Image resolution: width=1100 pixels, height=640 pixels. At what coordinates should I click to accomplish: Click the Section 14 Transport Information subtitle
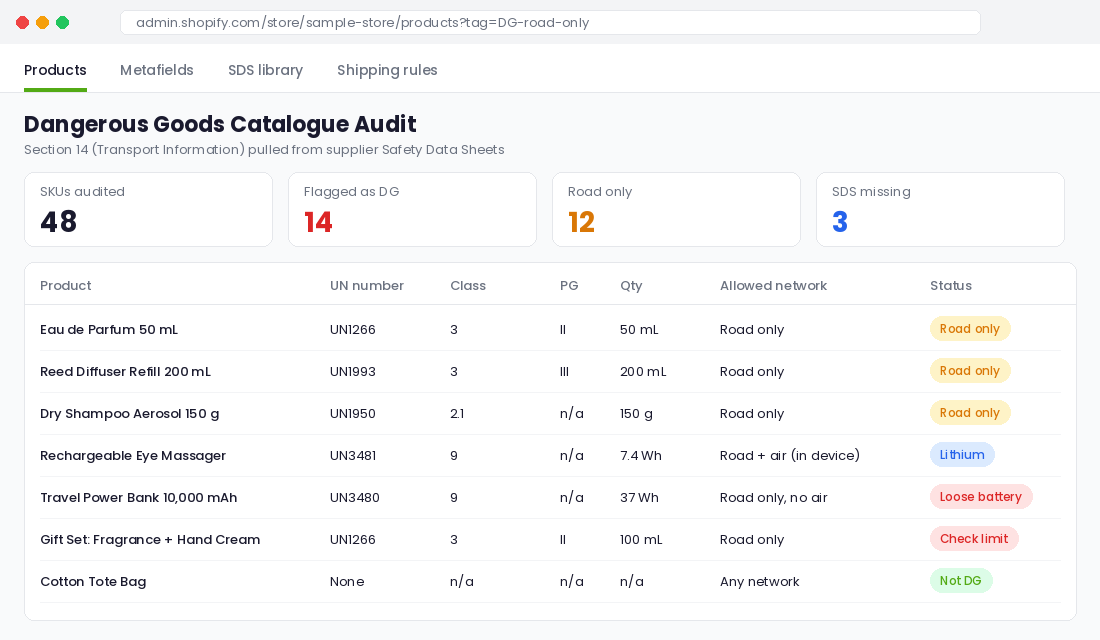pos(264,149)
